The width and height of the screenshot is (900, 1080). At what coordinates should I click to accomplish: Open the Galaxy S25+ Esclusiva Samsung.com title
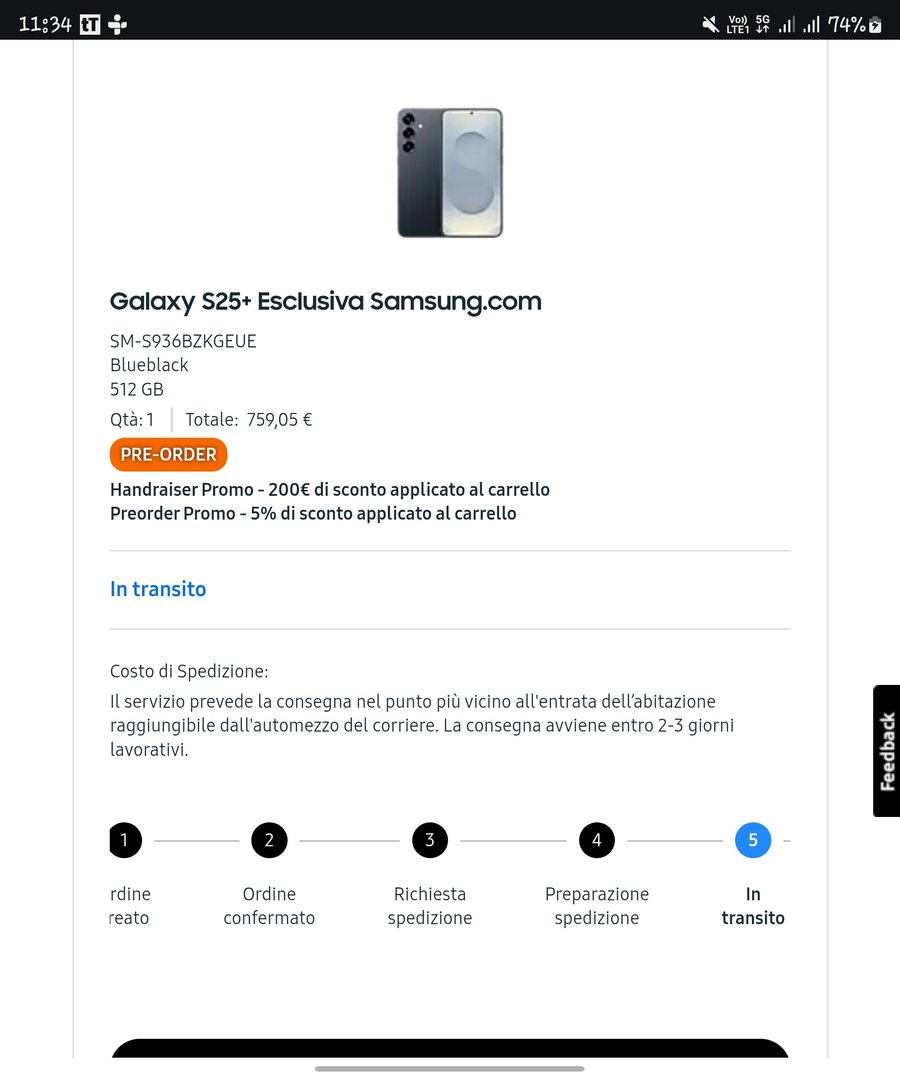[325, 301]
